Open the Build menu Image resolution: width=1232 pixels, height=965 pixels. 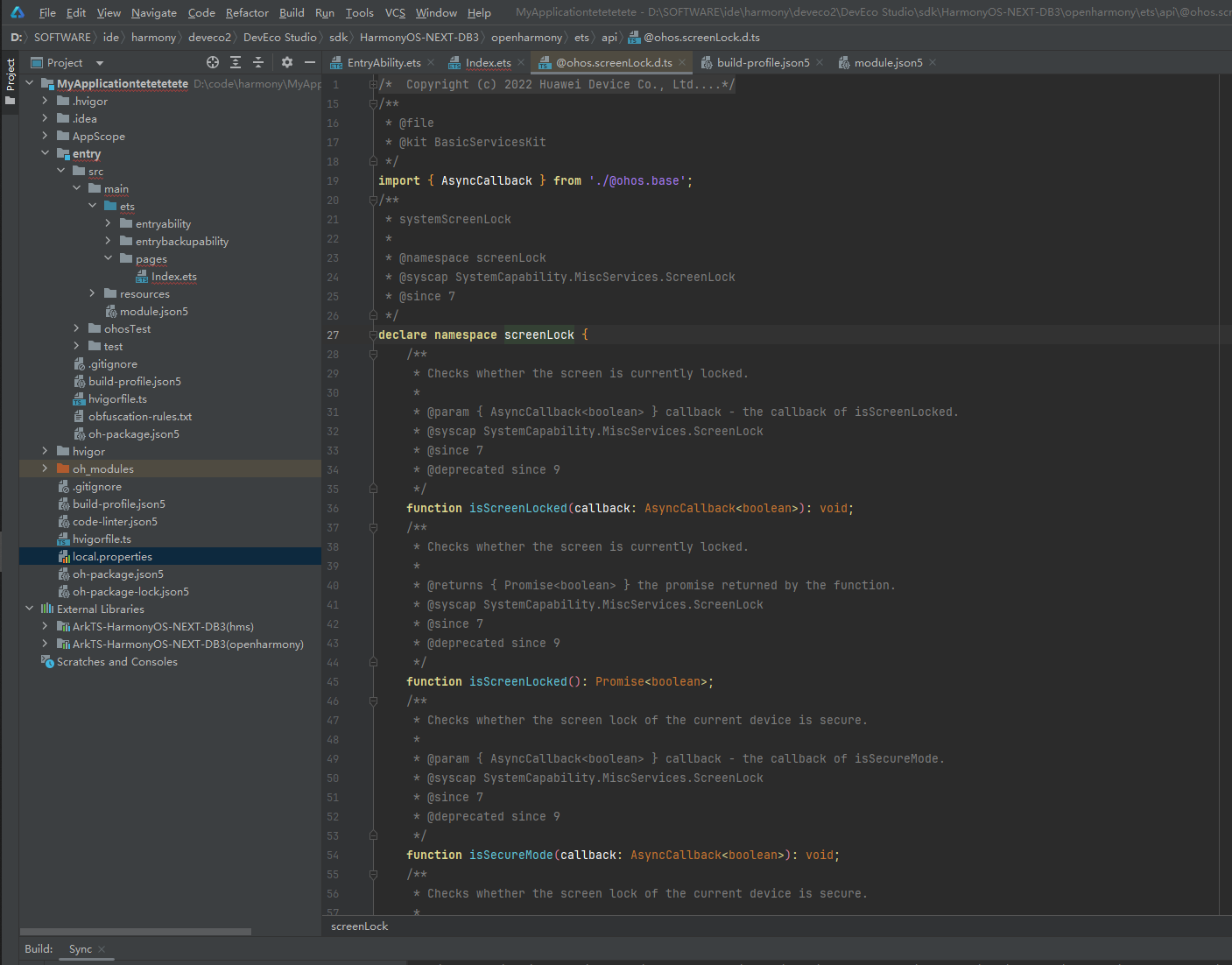click(x=292, y=12)
